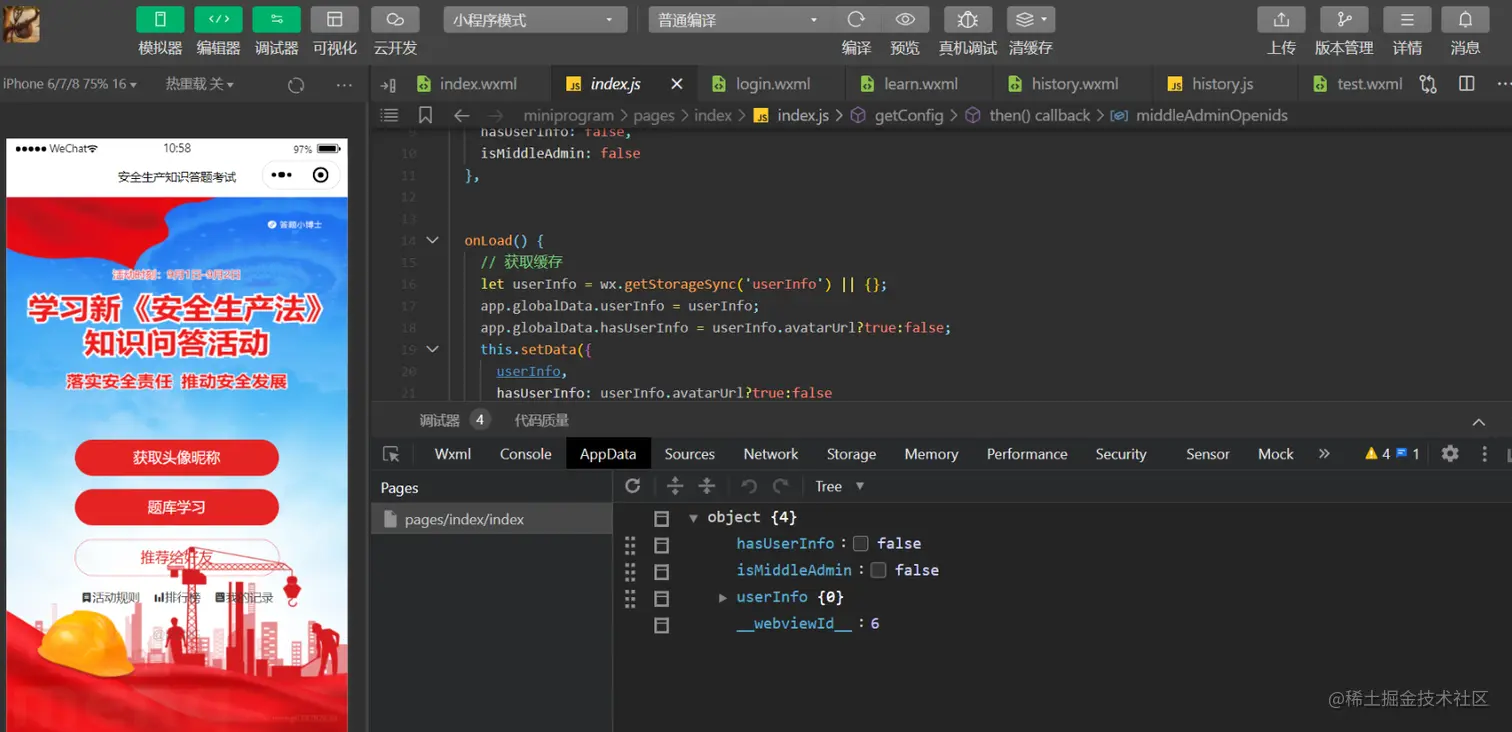The width and height of the screenshot is (1512, 732).
Task: Open the clear cache (清缓存) menu
Action: point(1031,20)
